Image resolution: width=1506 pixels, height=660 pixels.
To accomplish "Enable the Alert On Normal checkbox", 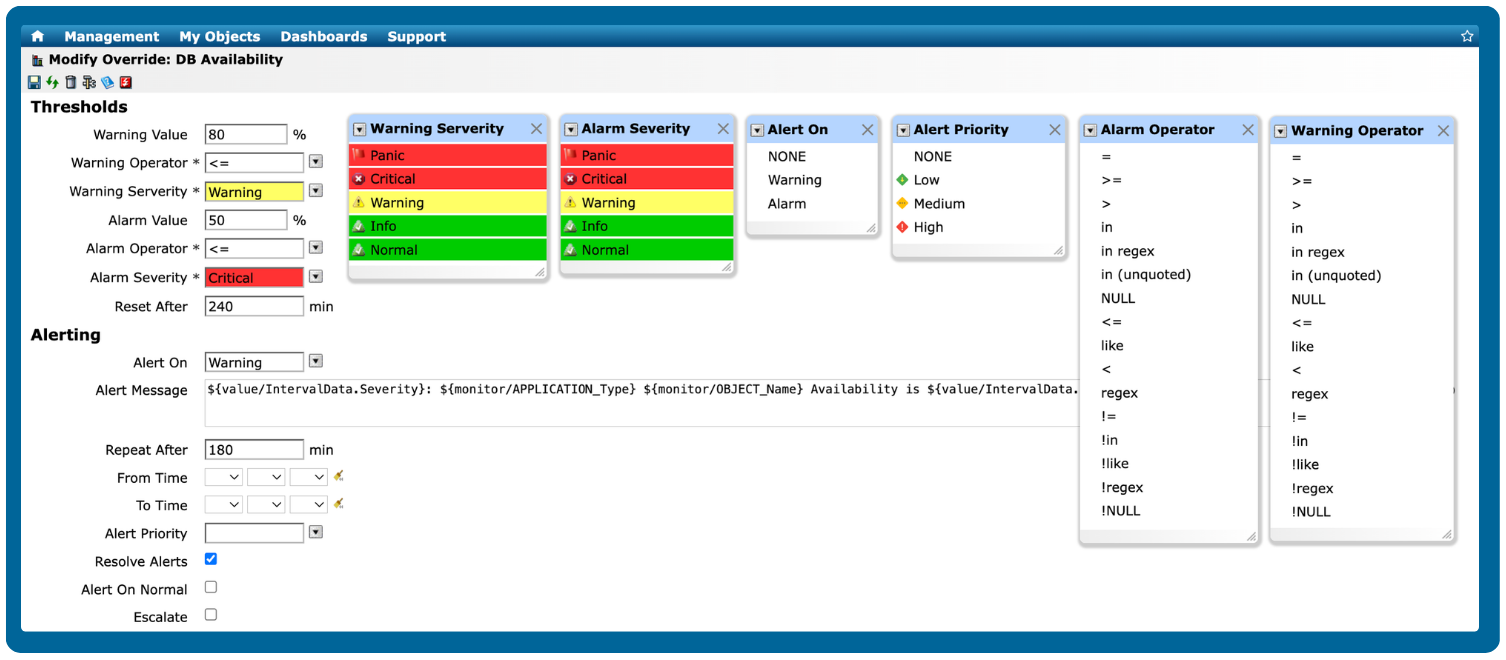I will (x=211, y=589).
